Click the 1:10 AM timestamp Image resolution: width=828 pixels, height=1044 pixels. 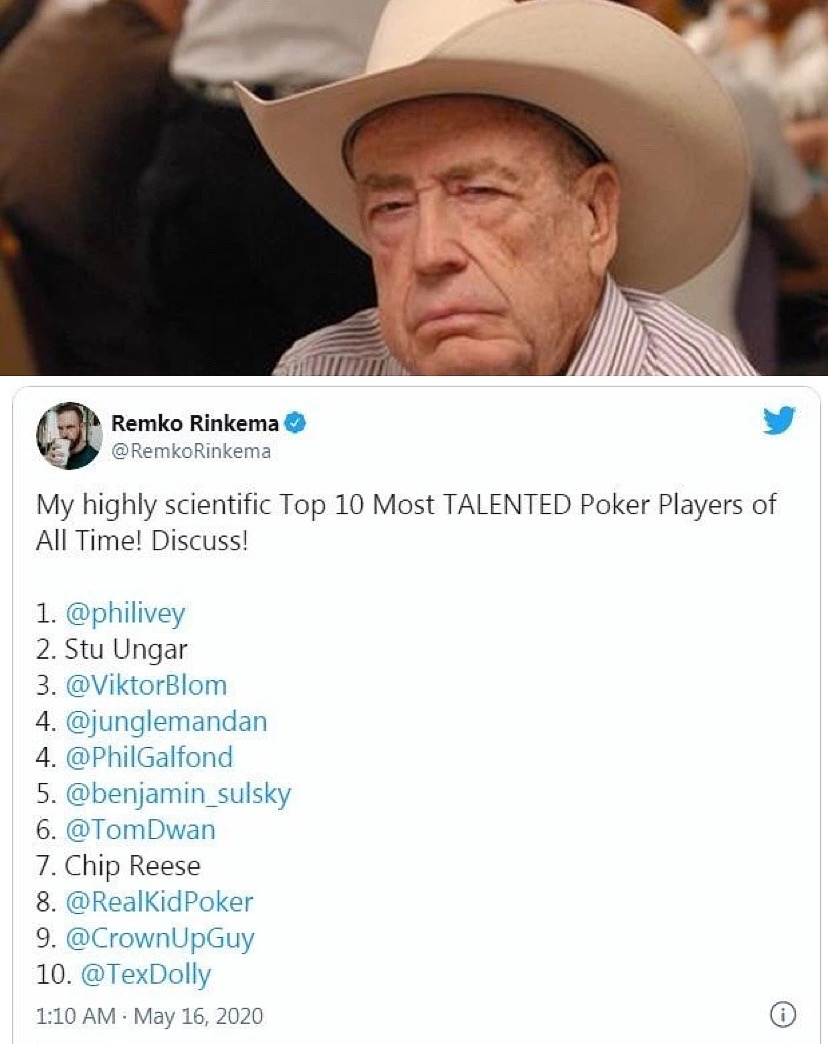(76, 1016)
